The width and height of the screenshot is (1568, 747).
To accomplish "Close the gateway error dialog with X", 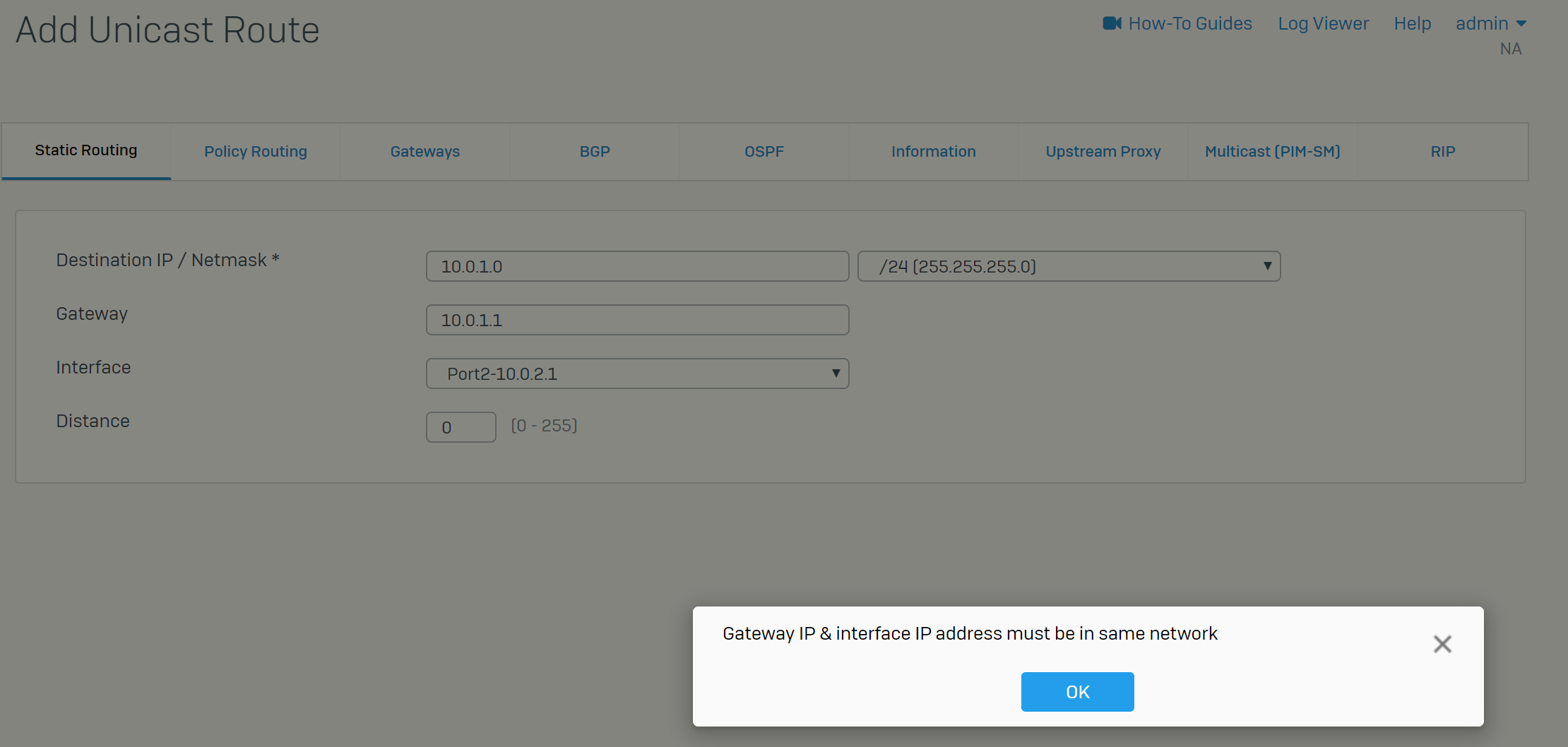I will 1442,644.
